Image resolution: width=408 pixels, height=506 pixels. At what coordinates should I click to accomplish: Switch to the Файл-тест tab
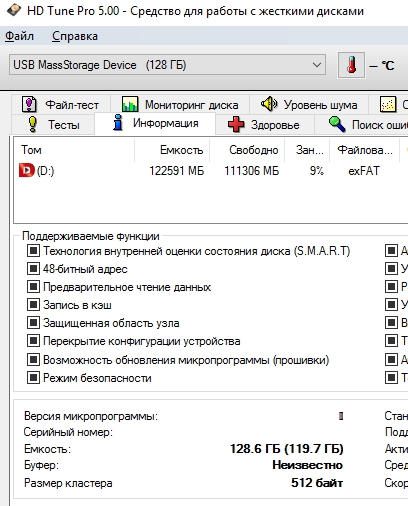(x=61, y=105)
